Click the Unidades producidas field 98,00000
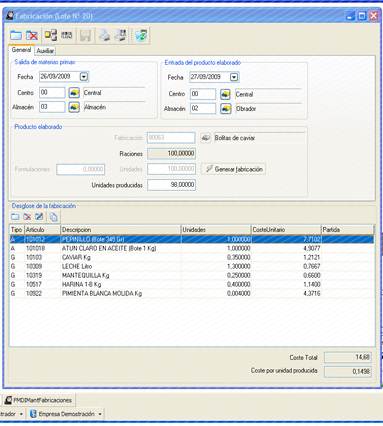Viewport: 383px width, 426px height. [171, 185]
